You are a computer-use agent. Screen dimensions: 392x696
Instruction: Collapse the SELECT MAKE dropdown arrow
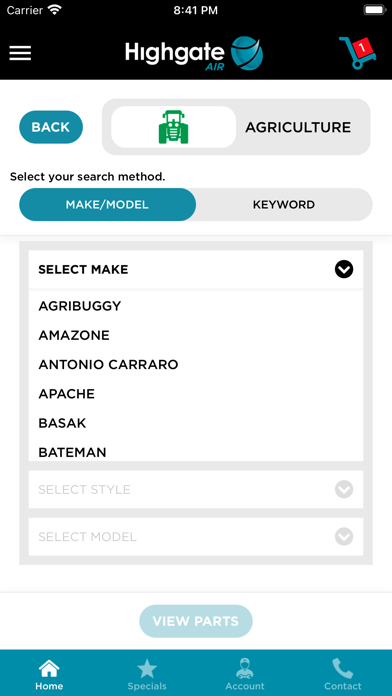point(344,269)
